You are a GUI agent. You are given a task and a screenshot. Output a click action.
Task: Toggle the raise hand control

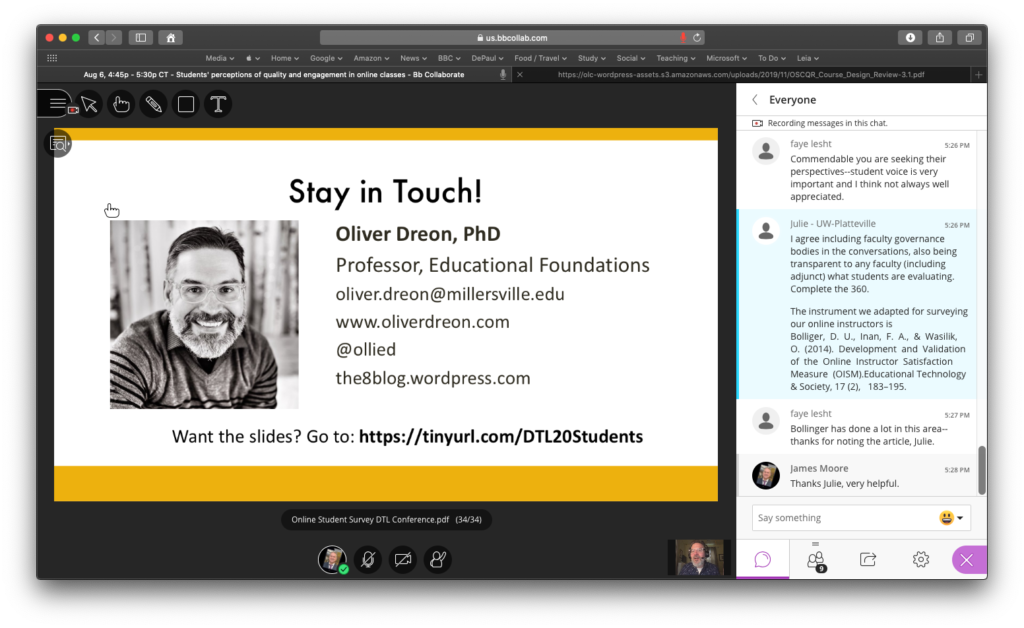(x=437, y=559)
